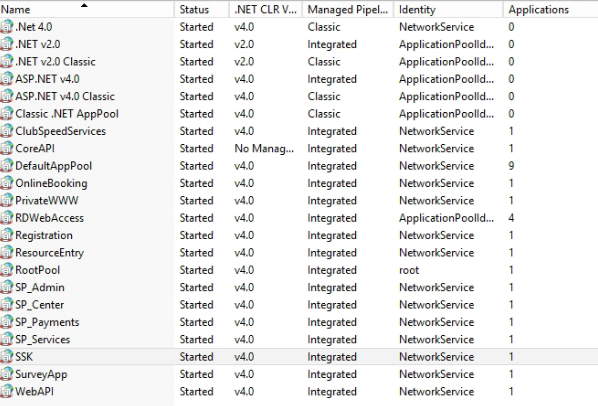Click the SSK application pool icon
The height and width of the screenshot is (406, 598).
(6, 356)
